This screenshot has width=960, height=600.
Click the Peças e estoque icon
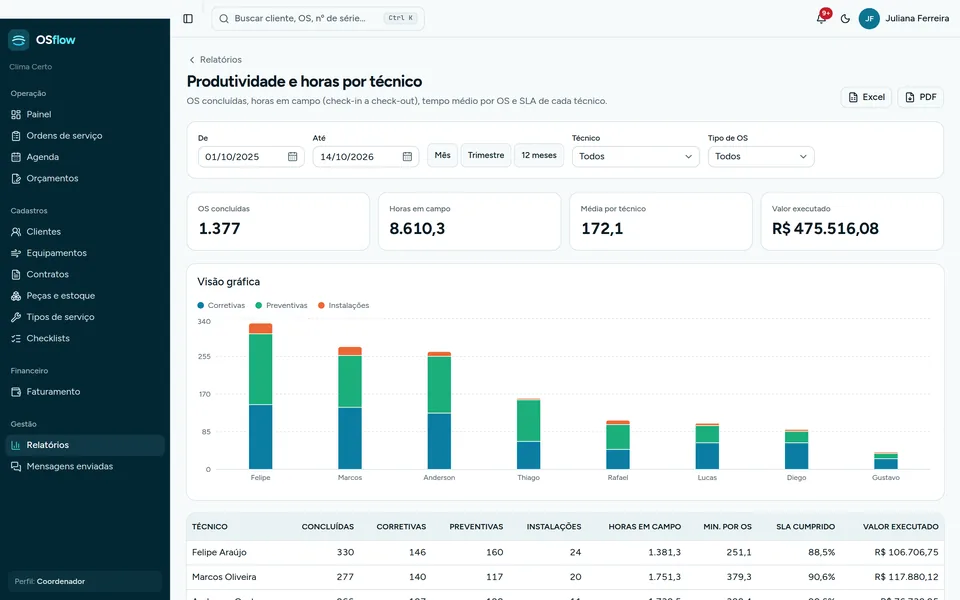coord(16,296)
